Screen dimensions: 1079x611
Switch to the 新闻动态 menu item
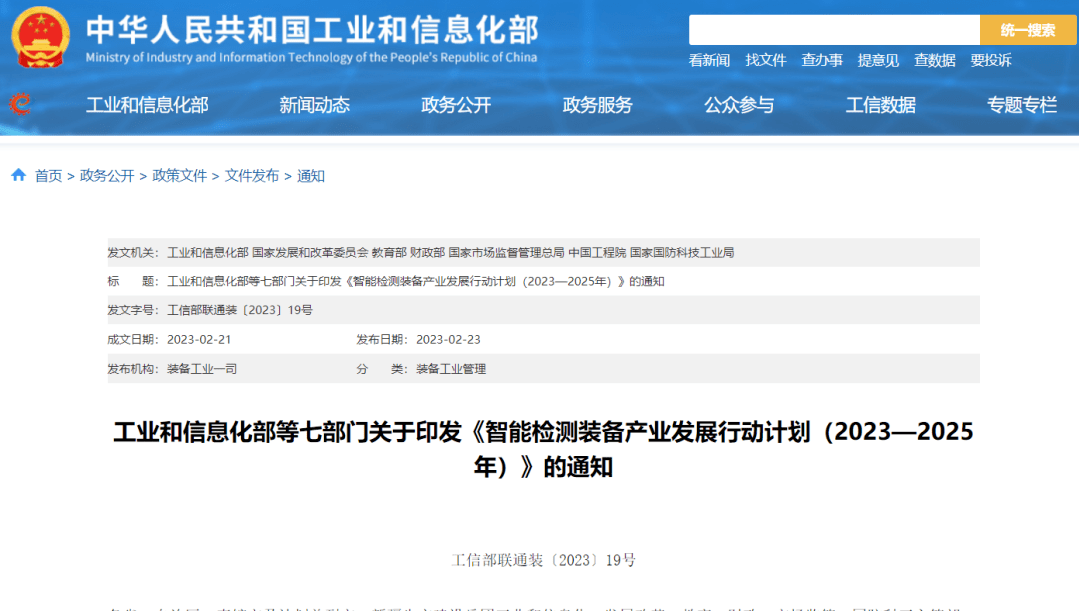tap(314, 105)
